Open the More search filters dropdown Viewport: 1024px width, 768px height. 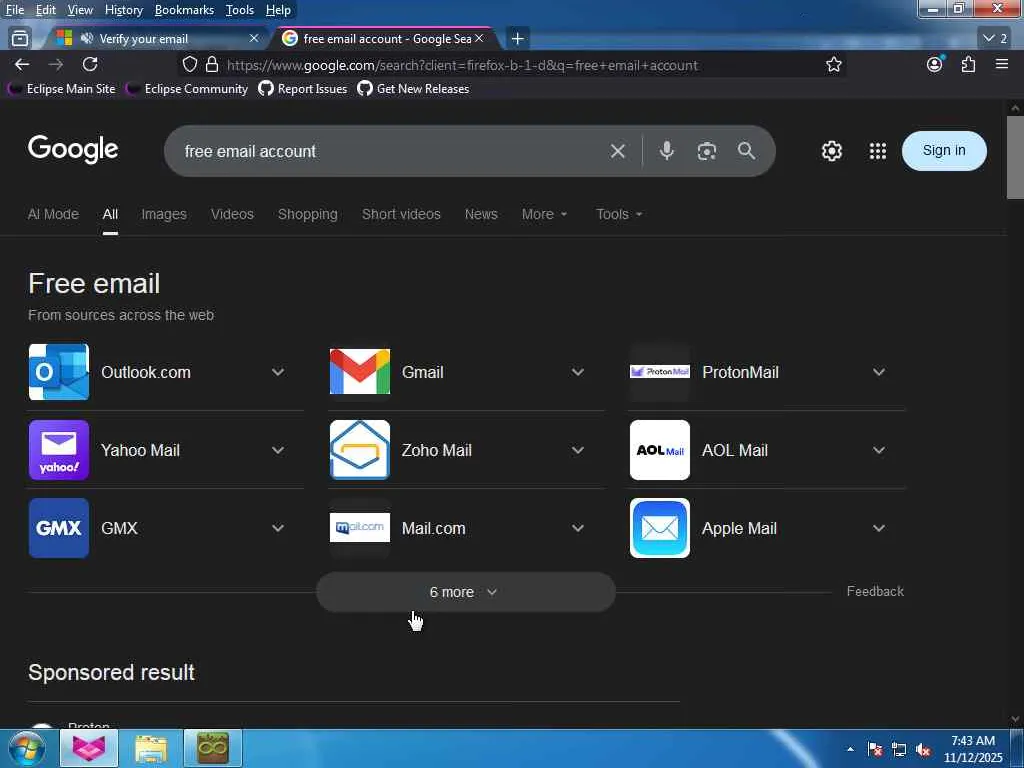point(545,214)
